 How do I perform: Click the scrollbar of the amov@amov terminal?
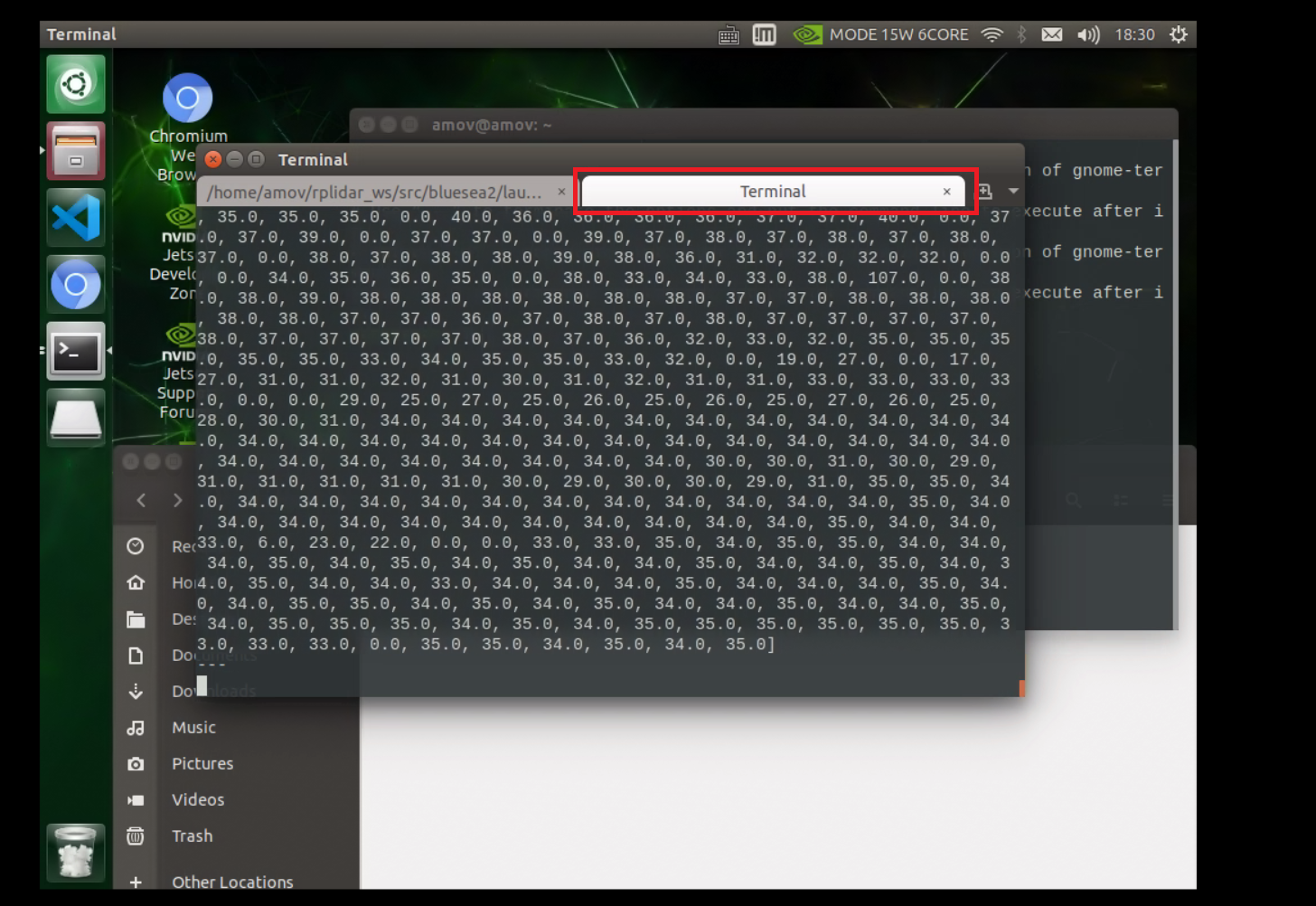(x=1175, y=384)
